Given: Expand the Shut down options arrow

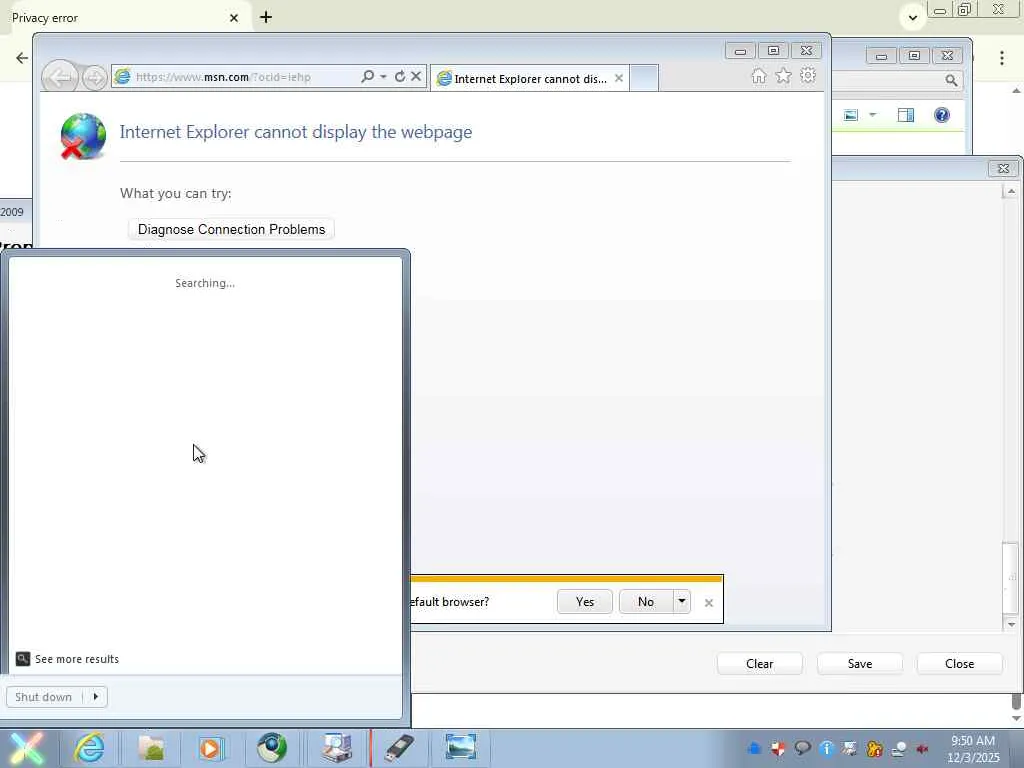Looking at the screenshot, I should (95, 697).
